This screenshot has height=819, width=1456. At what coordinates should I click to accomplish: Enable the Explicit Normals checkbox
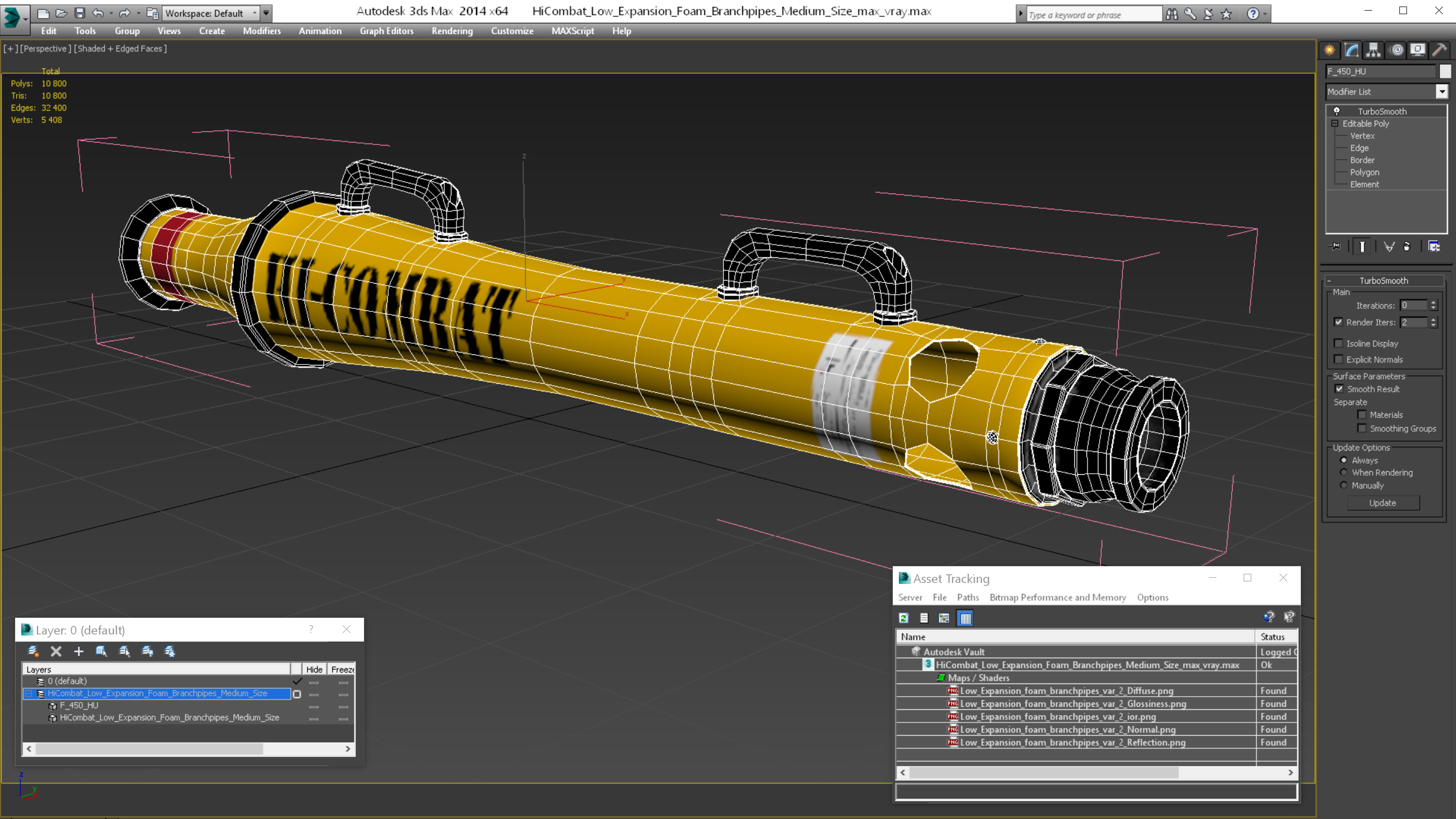tap(1338, 359)
